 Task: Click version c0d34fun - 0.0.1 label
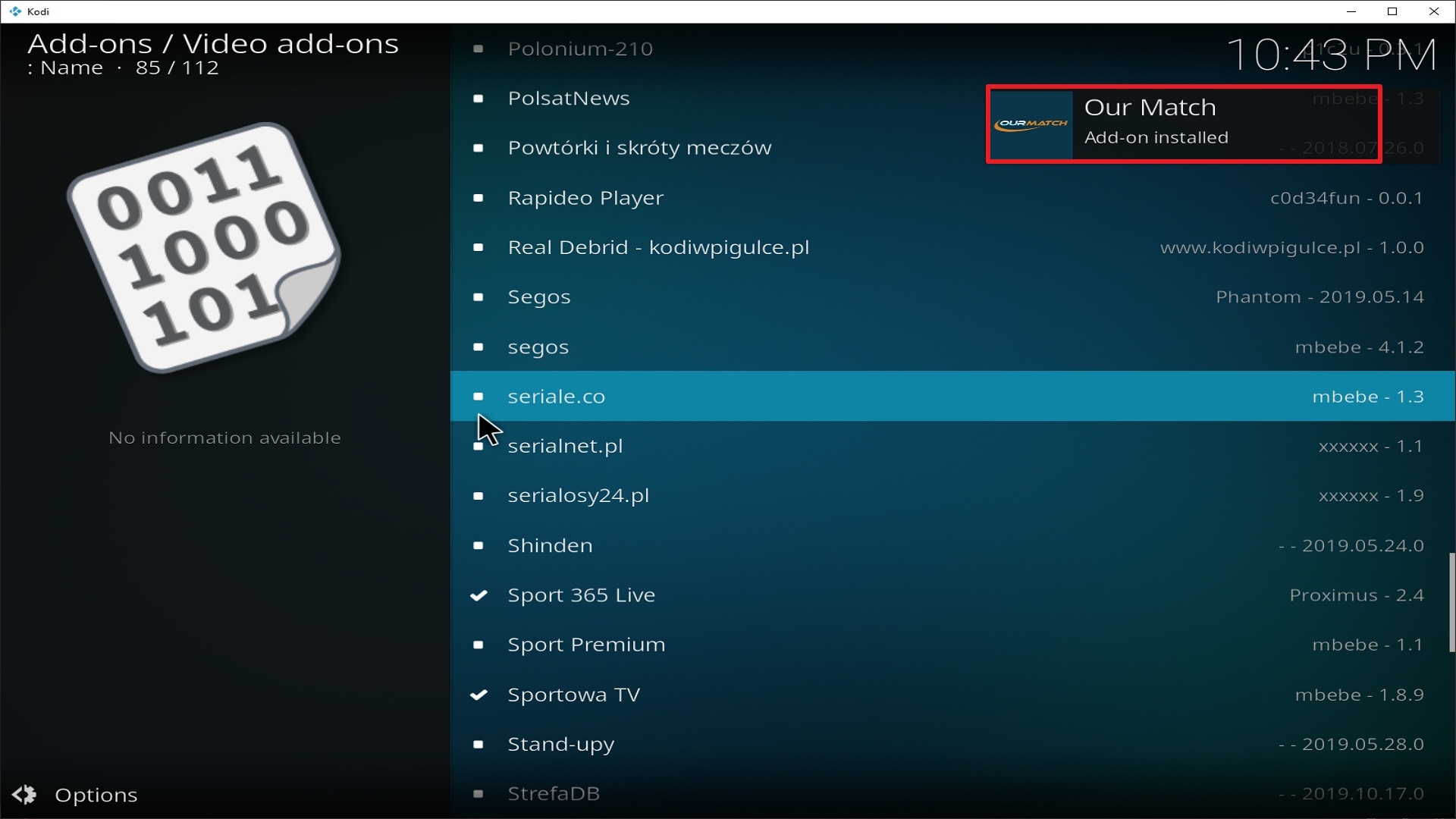[1347, 198]
